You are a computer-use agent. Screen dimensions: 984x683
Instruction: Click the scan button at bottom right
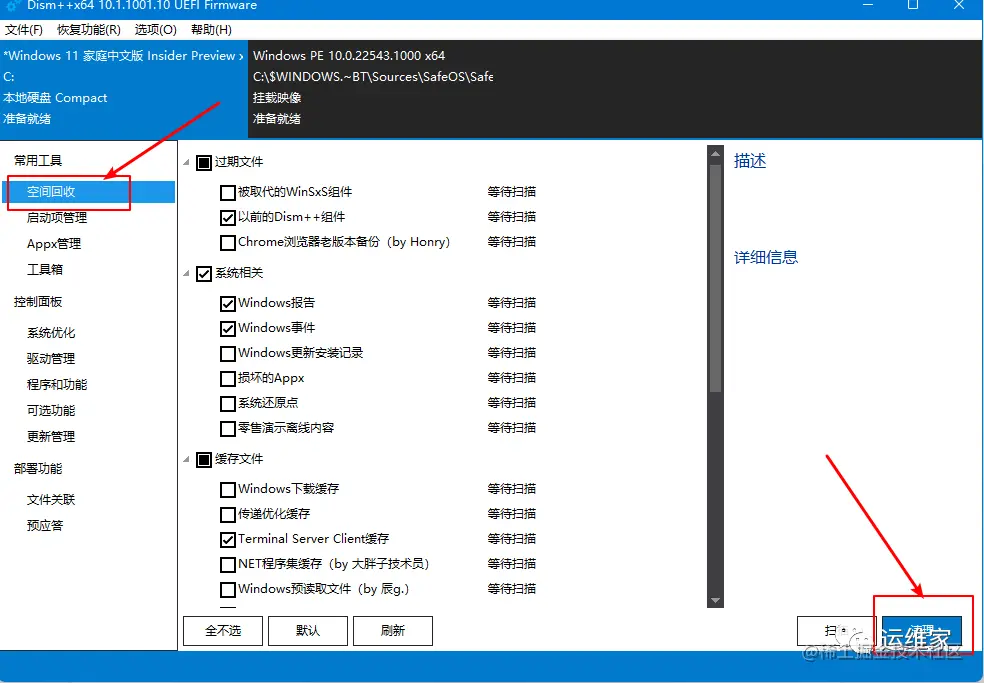click(836, 630)
